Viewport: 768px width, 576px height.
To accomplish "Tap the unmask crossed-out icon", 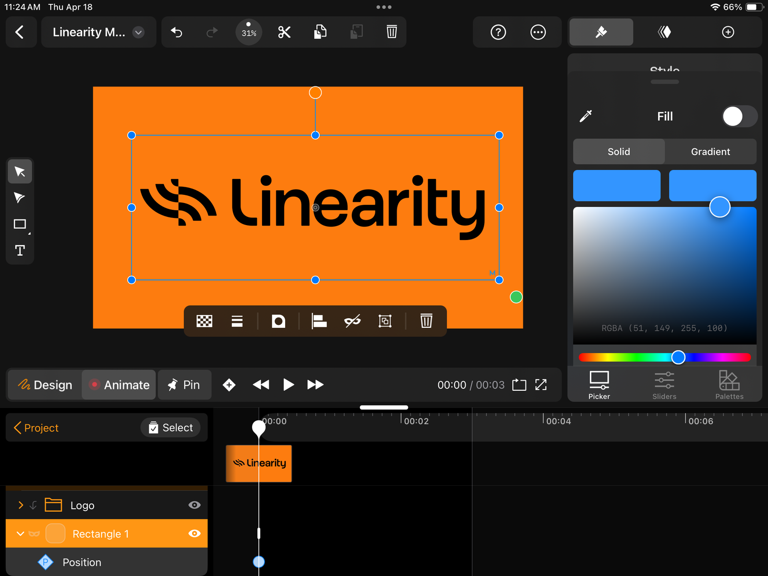I will pyautogui.click(x=352, y=321).
